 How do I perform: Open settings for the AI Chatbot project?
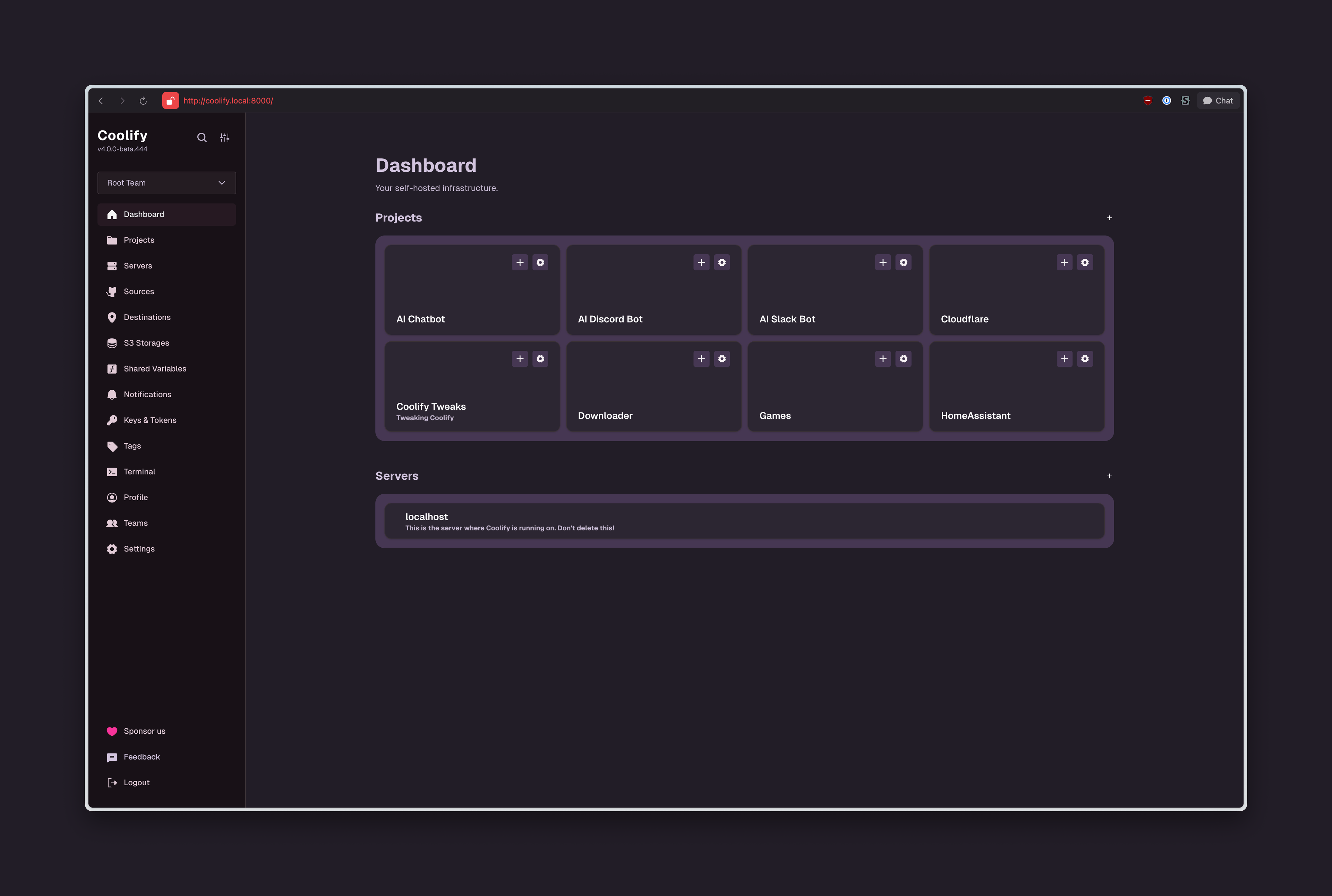(540, 262)
